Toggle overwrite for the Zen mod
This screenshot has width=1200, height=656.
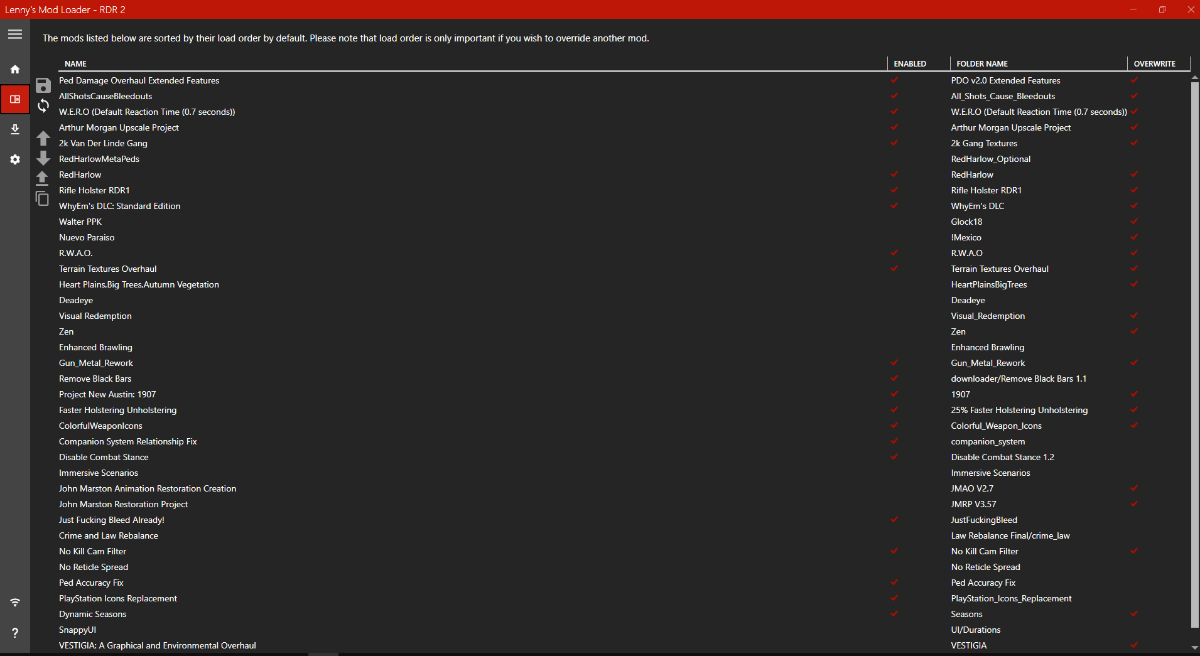(1134, 331)
